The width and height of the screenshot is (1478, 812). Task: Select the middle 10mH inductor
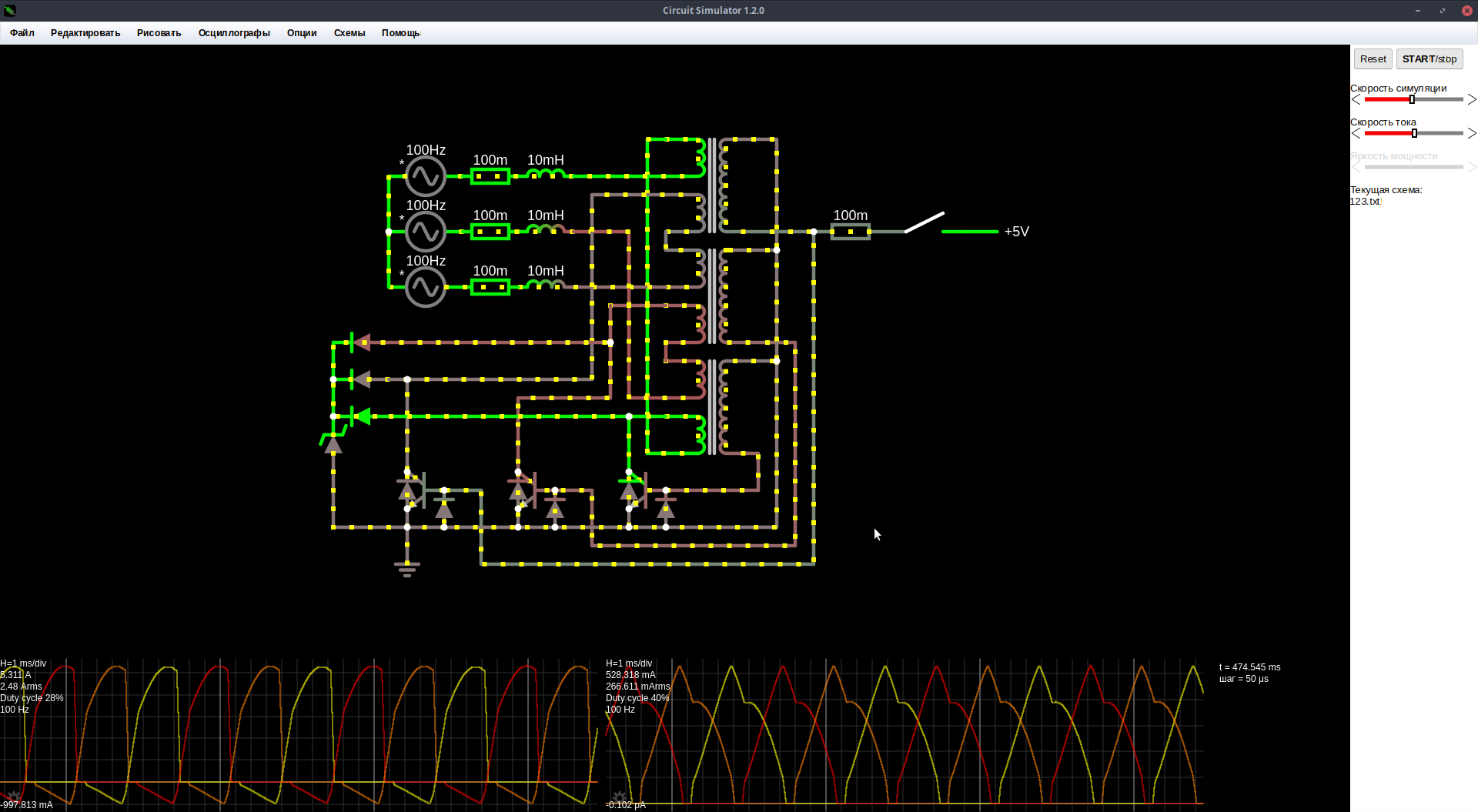pos(546,229)
